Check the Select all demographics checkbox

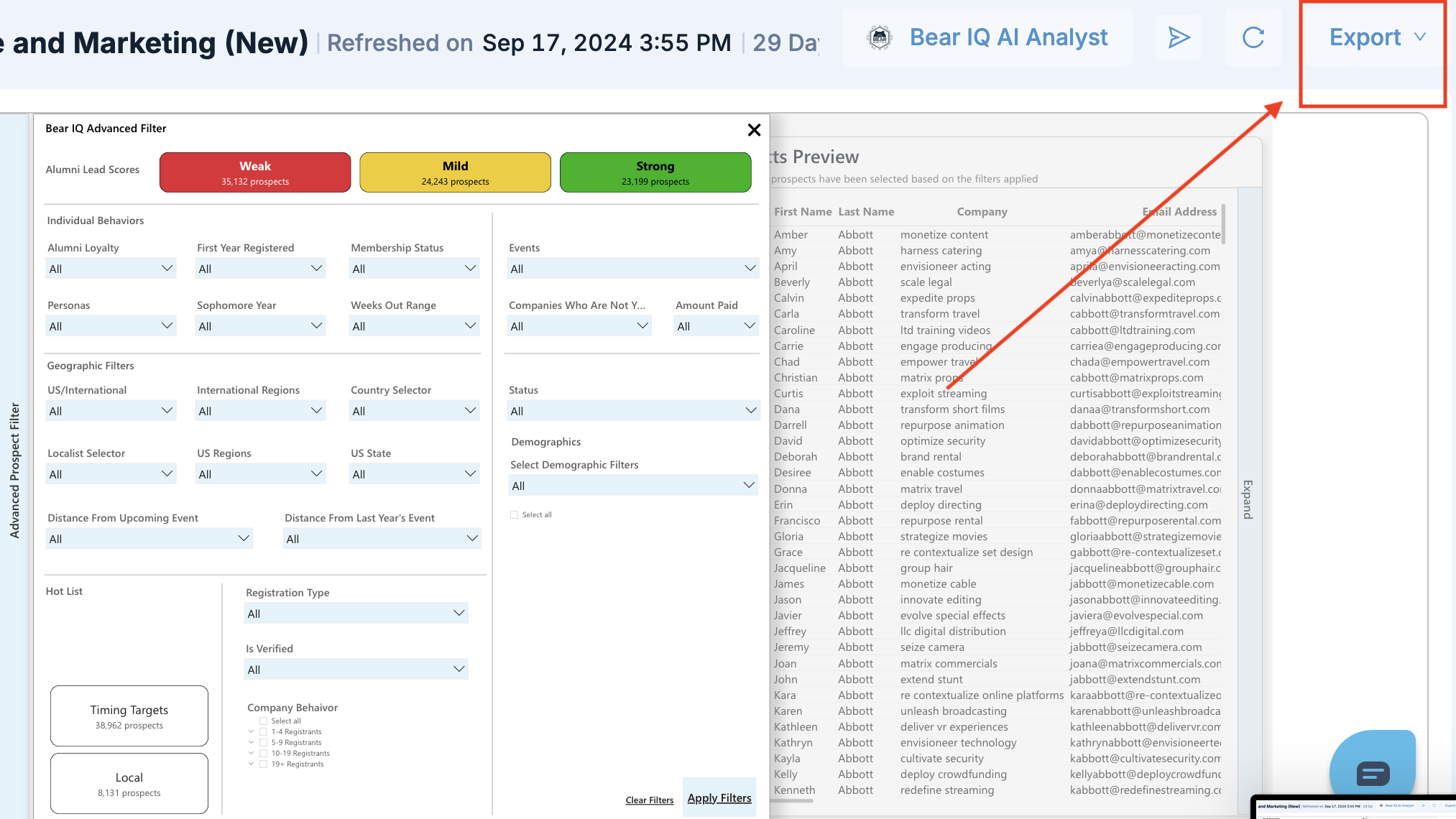514,514
